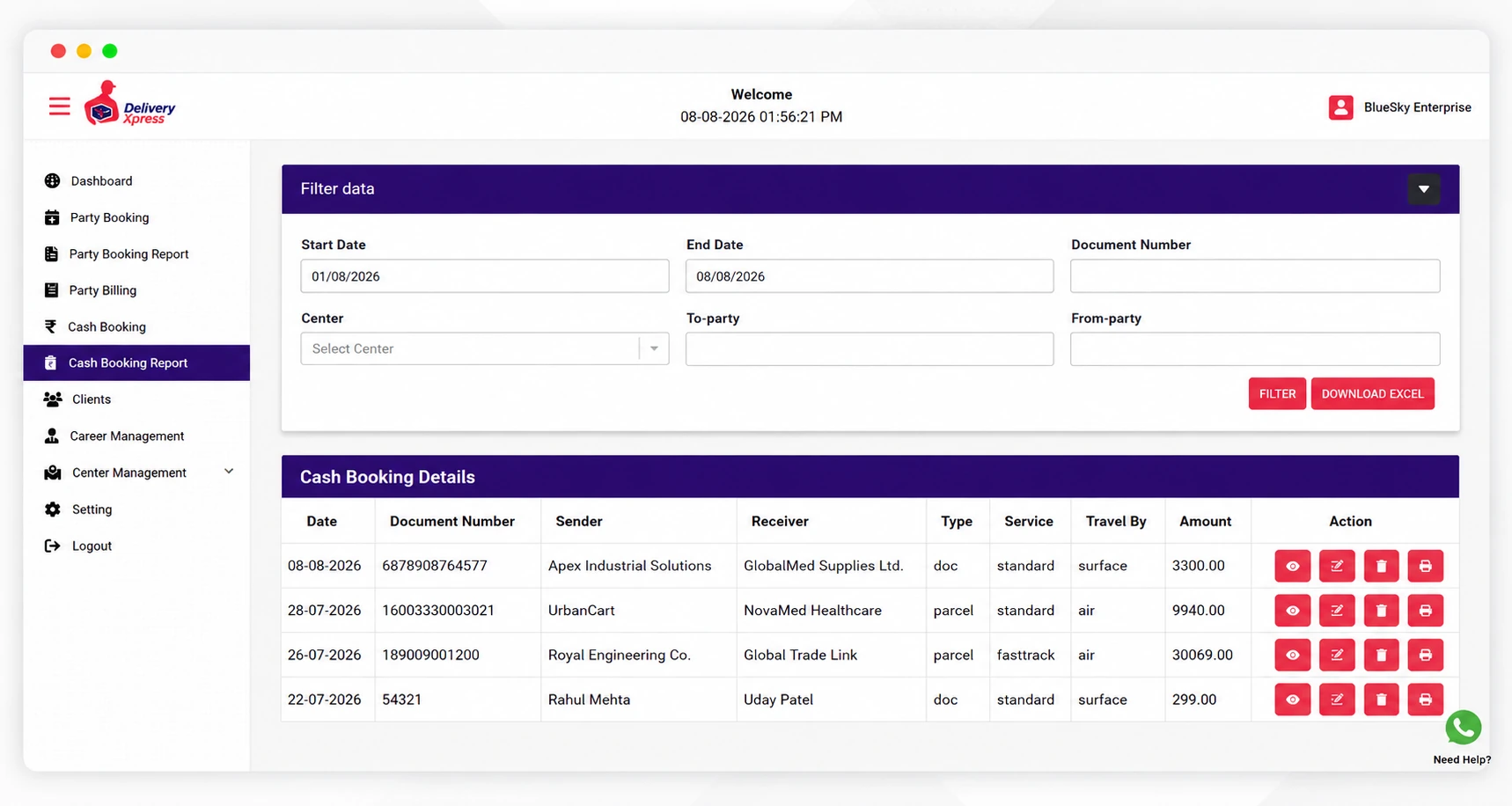Delete the Uday Patel booking
The image size is (1512, 806).
pyautogui.click(x=1381, y=700)
